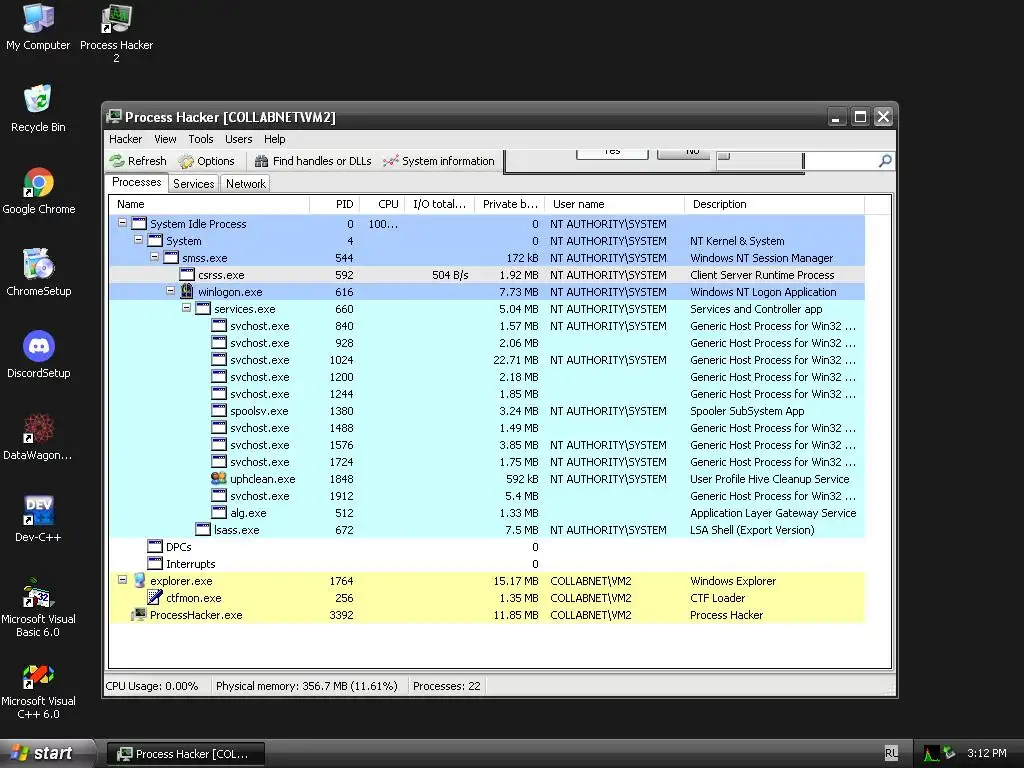Click the search magnifier icon
Image resolution: width=1024 pixels, height=768 pixels.
(x=885, y=161)
